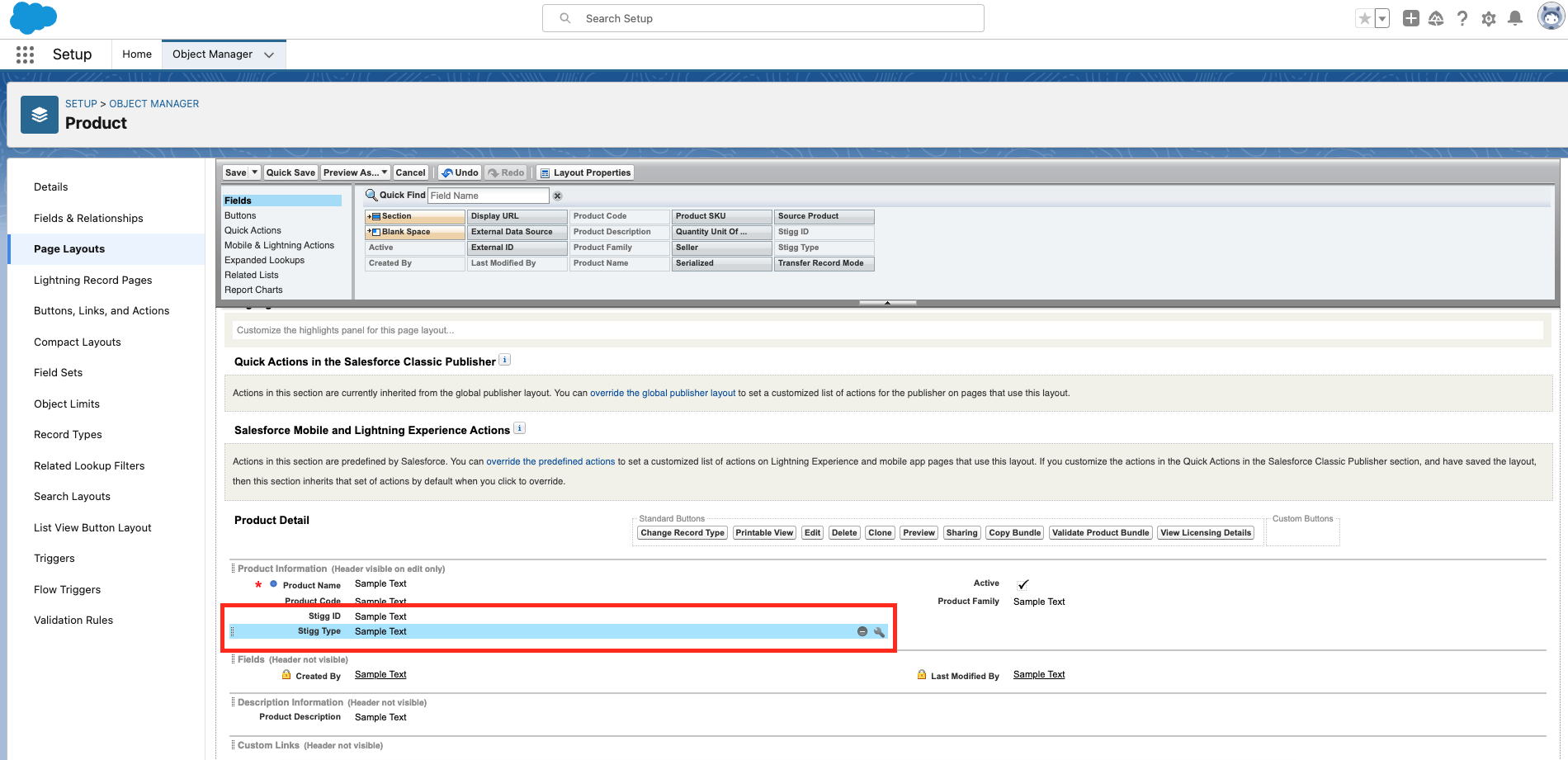The image size is (1568, 760).
Task: Click the Active field checkmark
Action: pos(1023,584)
